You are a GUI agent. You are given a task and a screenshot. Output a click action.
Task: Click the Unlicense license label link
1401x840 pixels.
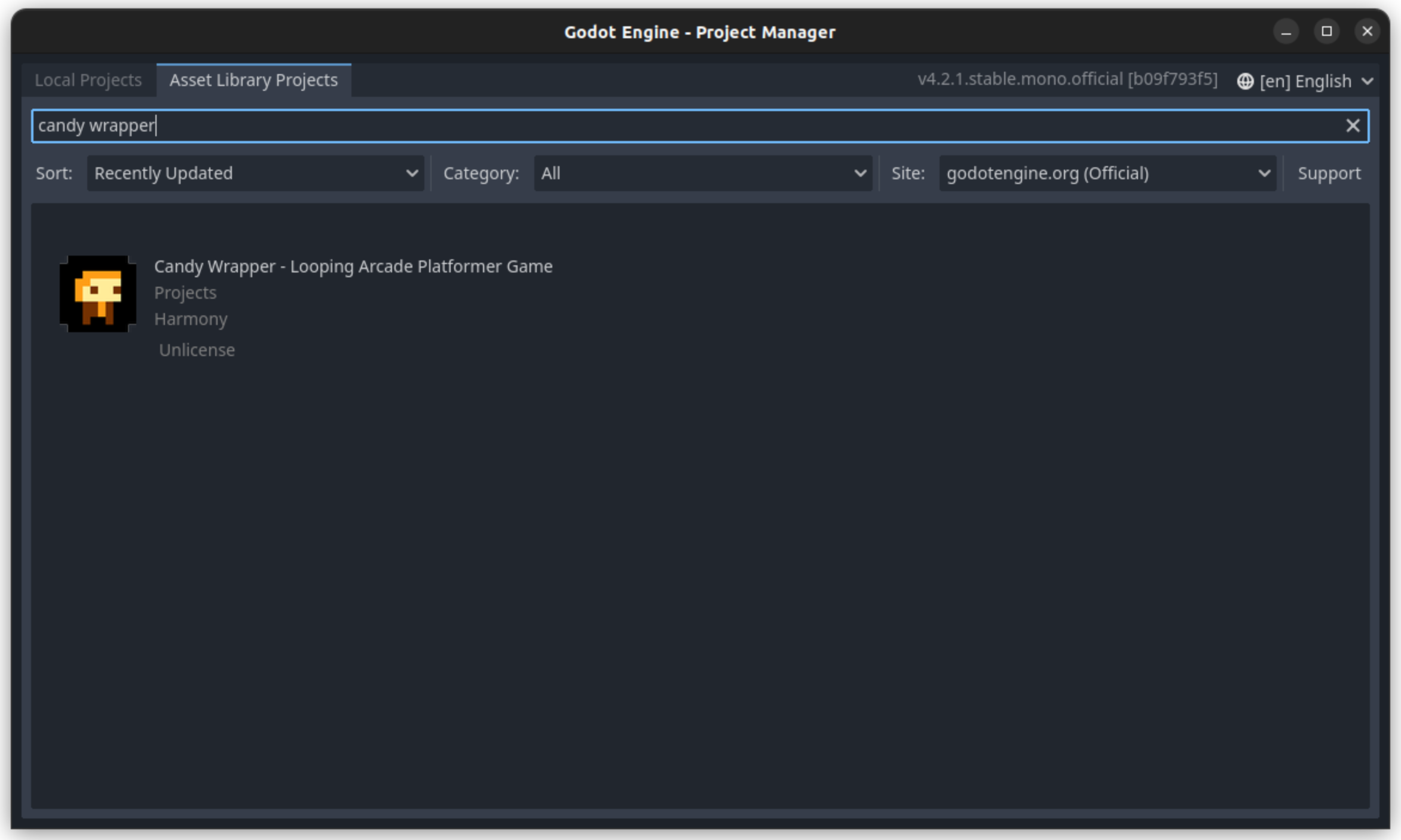click(x=196, y=349)
